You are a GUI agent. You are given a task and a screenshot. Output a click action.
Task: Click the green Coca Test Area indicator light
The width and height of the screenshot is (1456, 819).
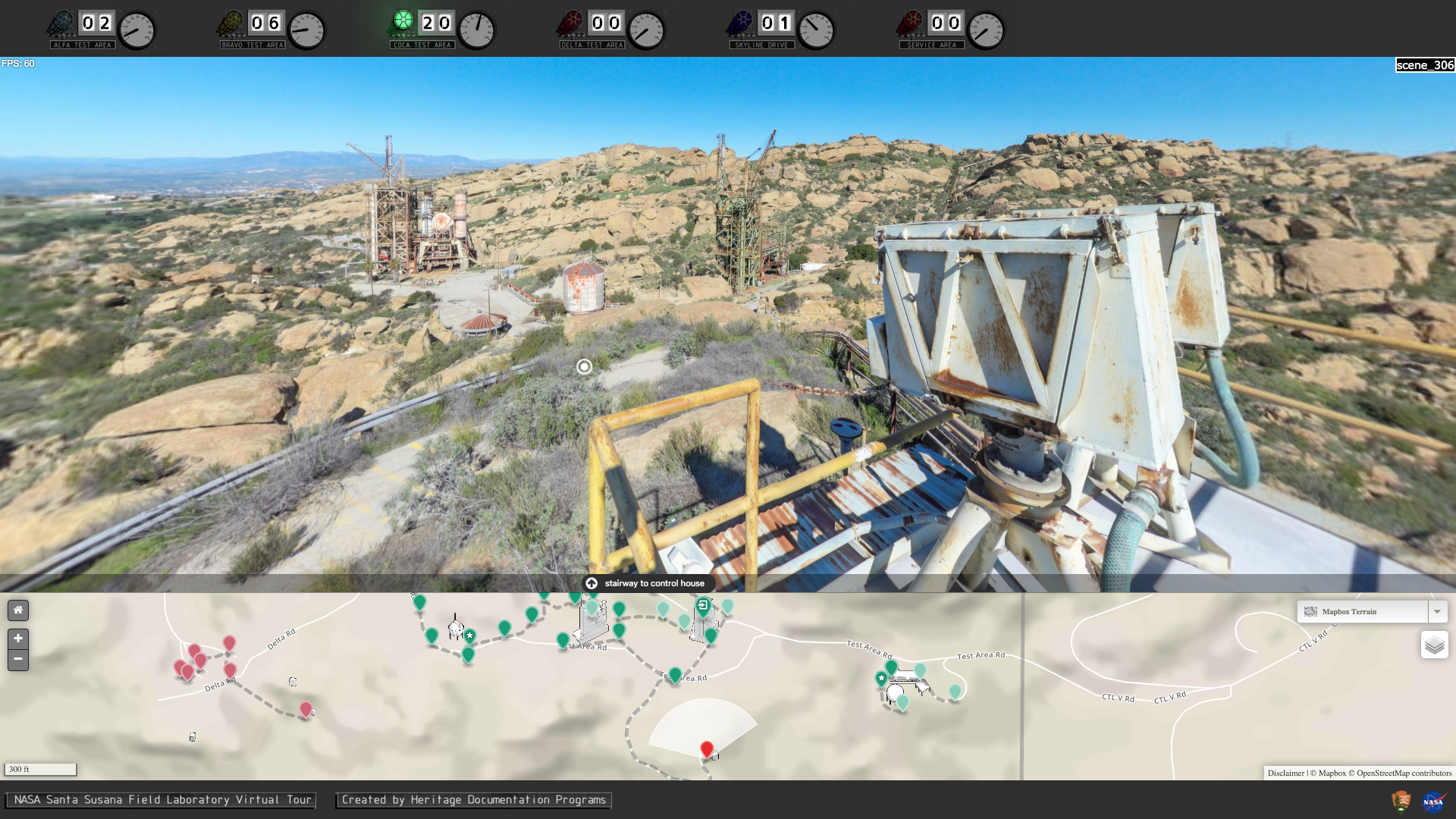403,20
